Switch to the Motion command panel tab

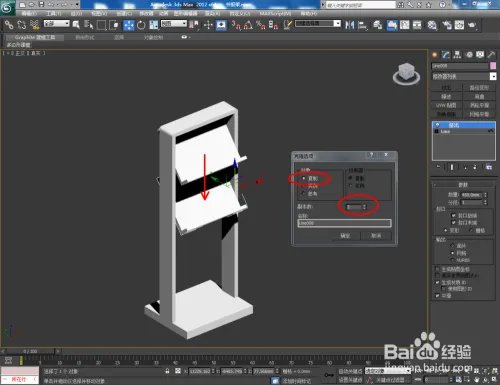[469, 55]
